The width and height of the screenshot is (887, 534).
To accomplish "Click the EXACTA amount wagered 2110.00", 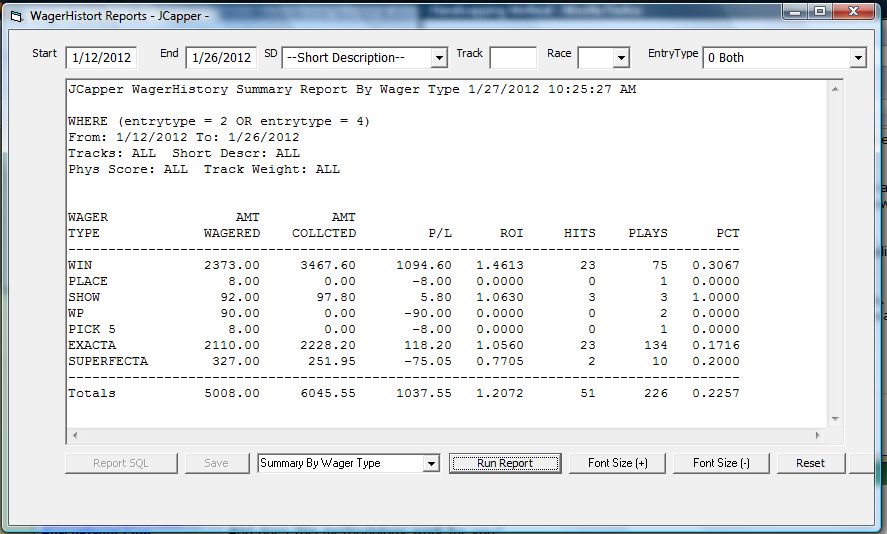I will 232,345.
